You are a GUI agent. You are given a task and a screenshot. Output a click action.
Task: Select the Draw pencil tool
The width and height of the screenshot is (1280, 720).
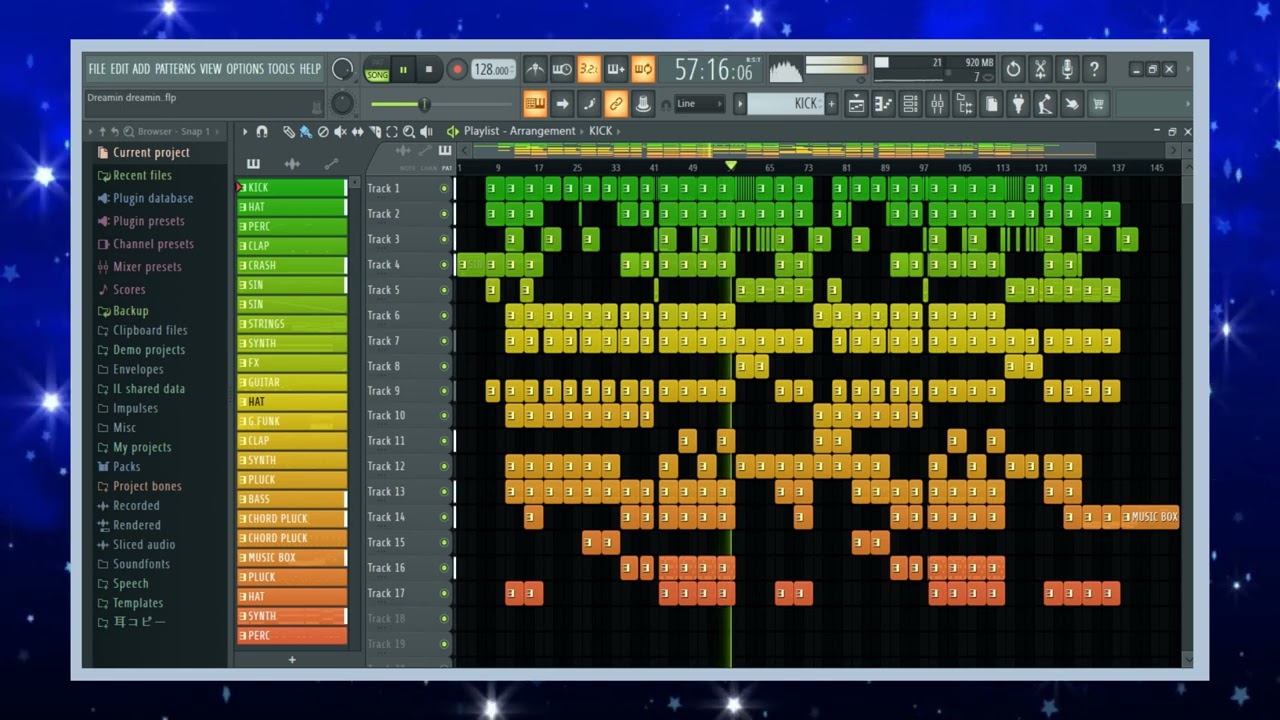click(x=288, y=131)
